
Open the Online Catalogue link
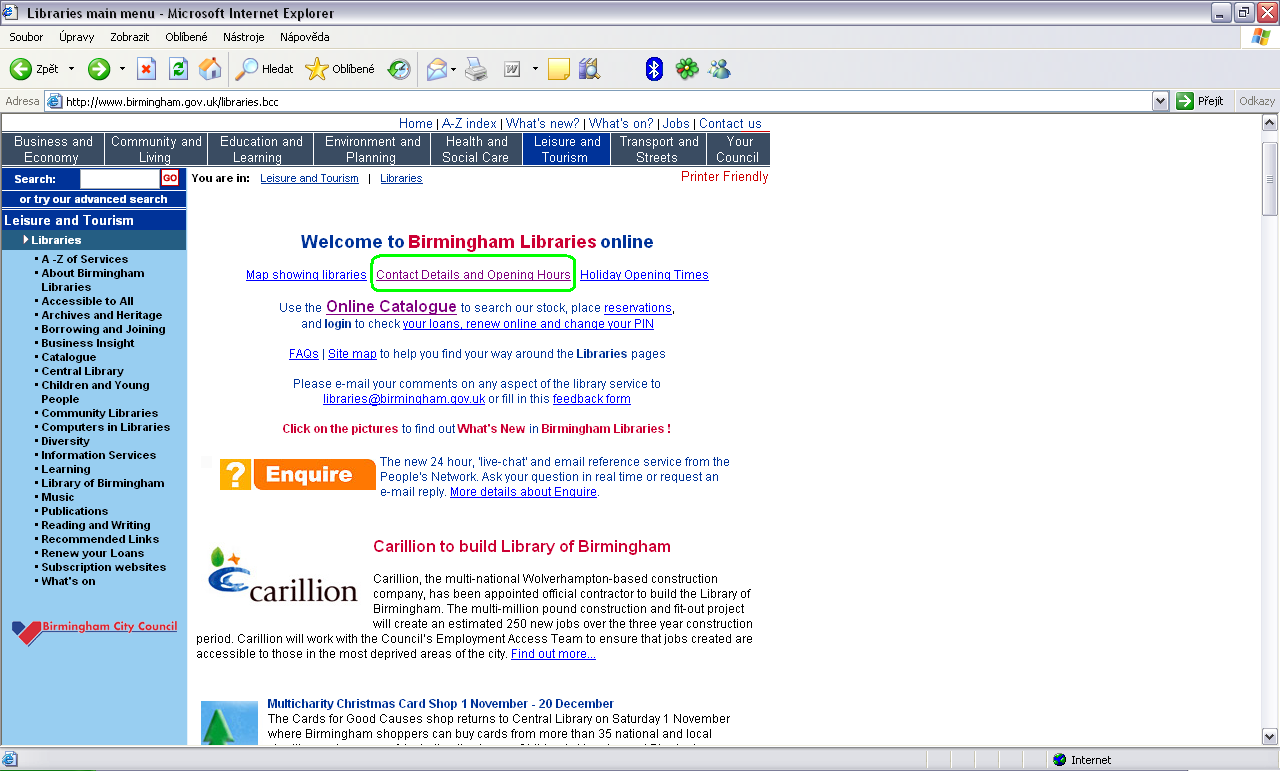391,307
